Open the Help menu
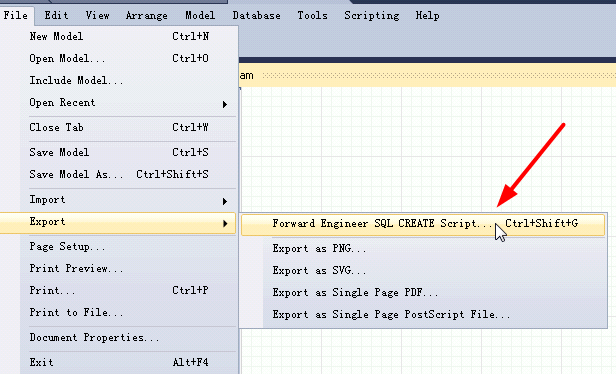The width and height of the screenshot is (616, 374). coord(427,16)
